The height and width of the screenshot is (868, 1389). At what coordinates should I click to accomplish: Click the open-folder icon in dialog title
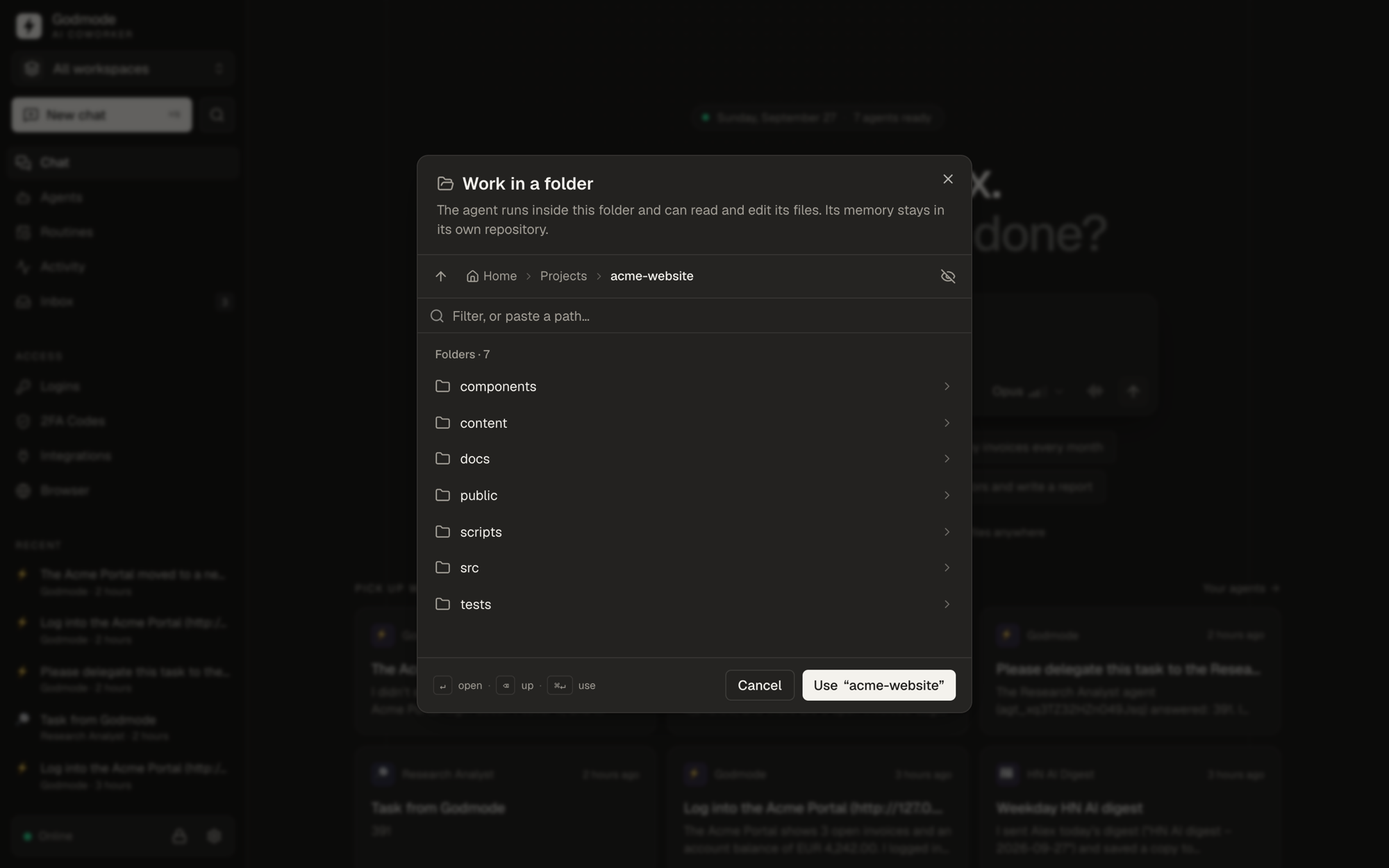(445, 183)
